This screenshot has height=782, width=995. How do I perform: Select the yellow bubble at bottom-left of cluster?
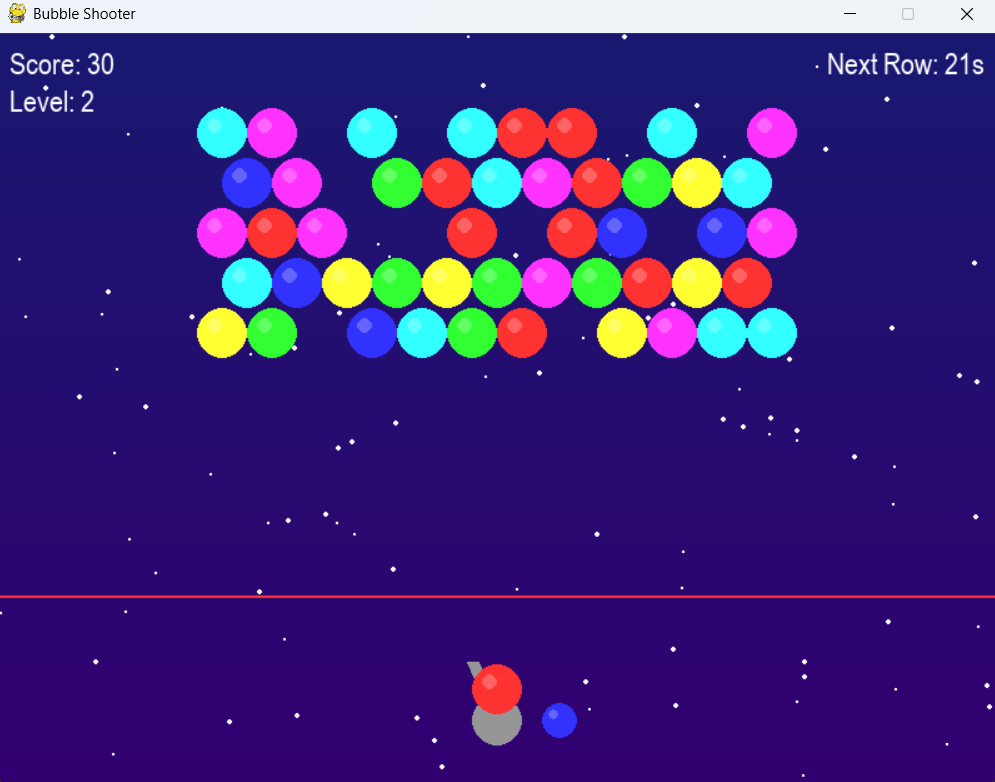pyautogui.click(x=221, y=333)
